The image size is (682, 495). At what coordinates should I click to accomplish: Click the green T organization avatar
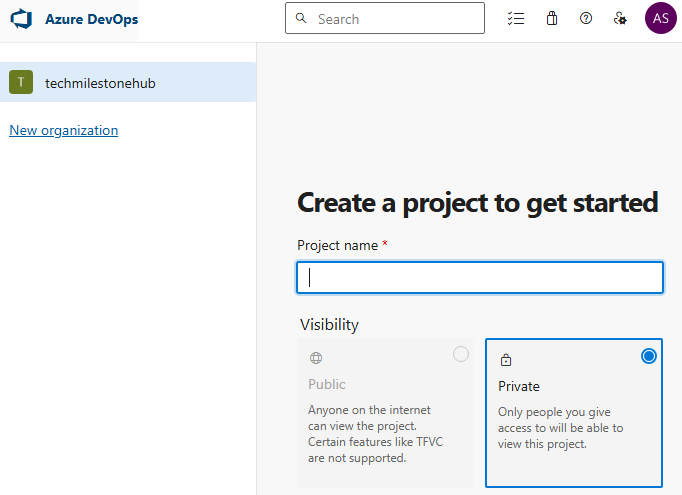[21, 83]
